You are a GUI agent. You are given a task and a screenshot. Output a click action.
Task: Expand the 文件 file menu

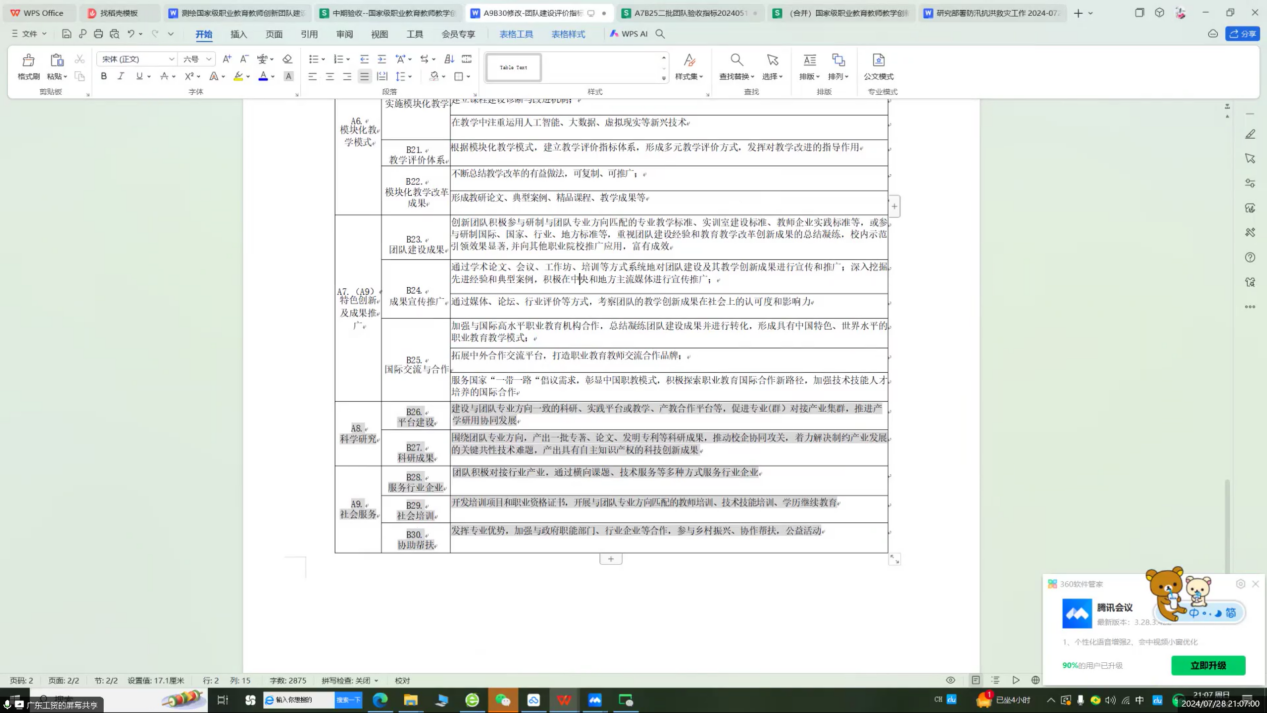[x=29, y=34]
